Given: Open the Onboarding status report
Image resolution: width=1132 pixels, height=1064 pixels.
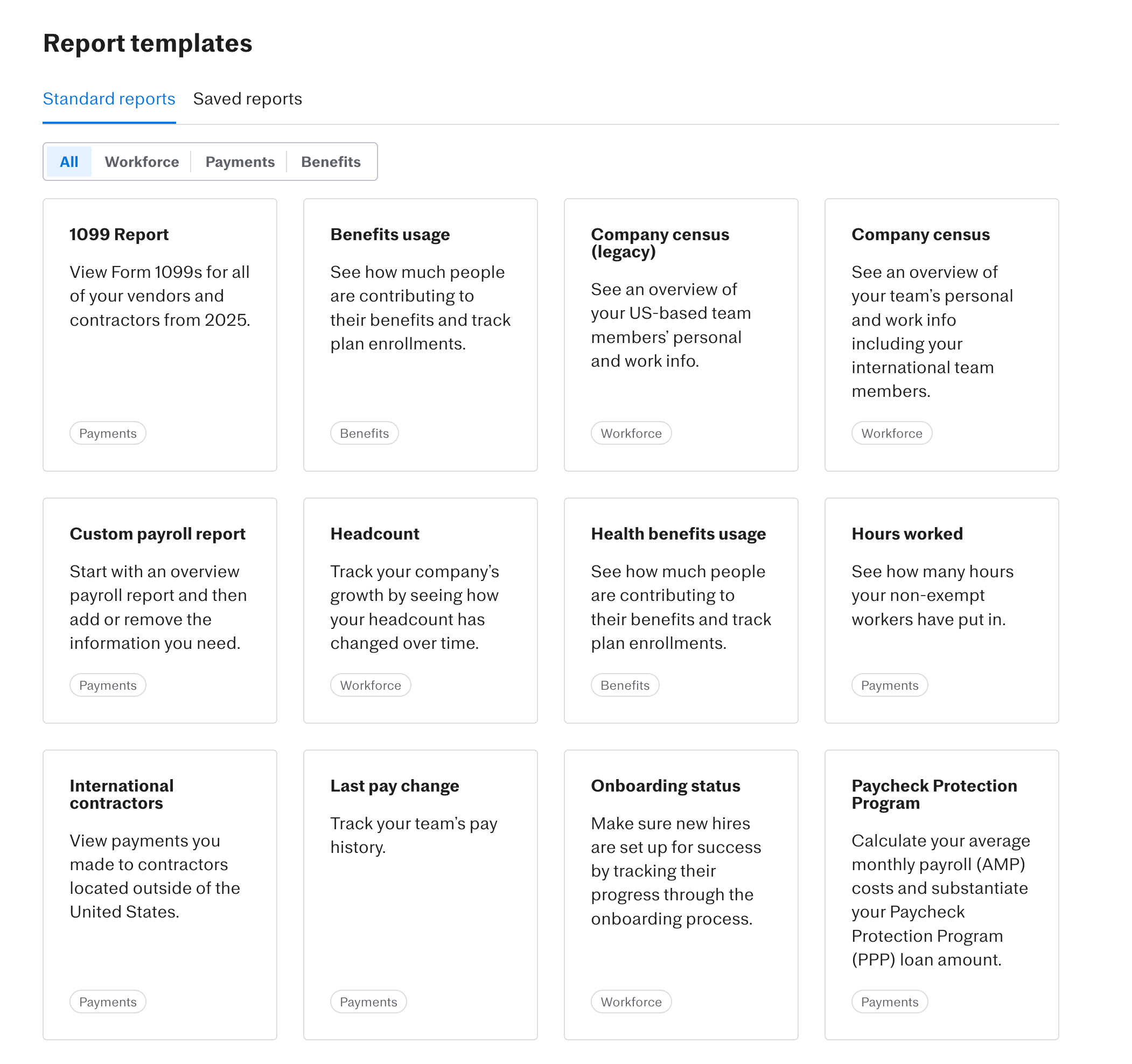Looking at the screenshot, I should pyautogui.click(x=665, y=786).
